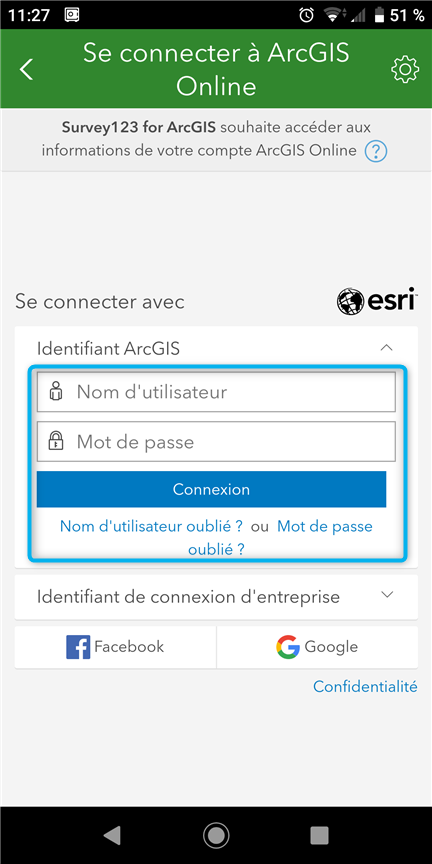The height and width of the screenshot is (864, 432).
Task: Click the user icon in username field
Action: pyautogui.click(x=56, y=392)
